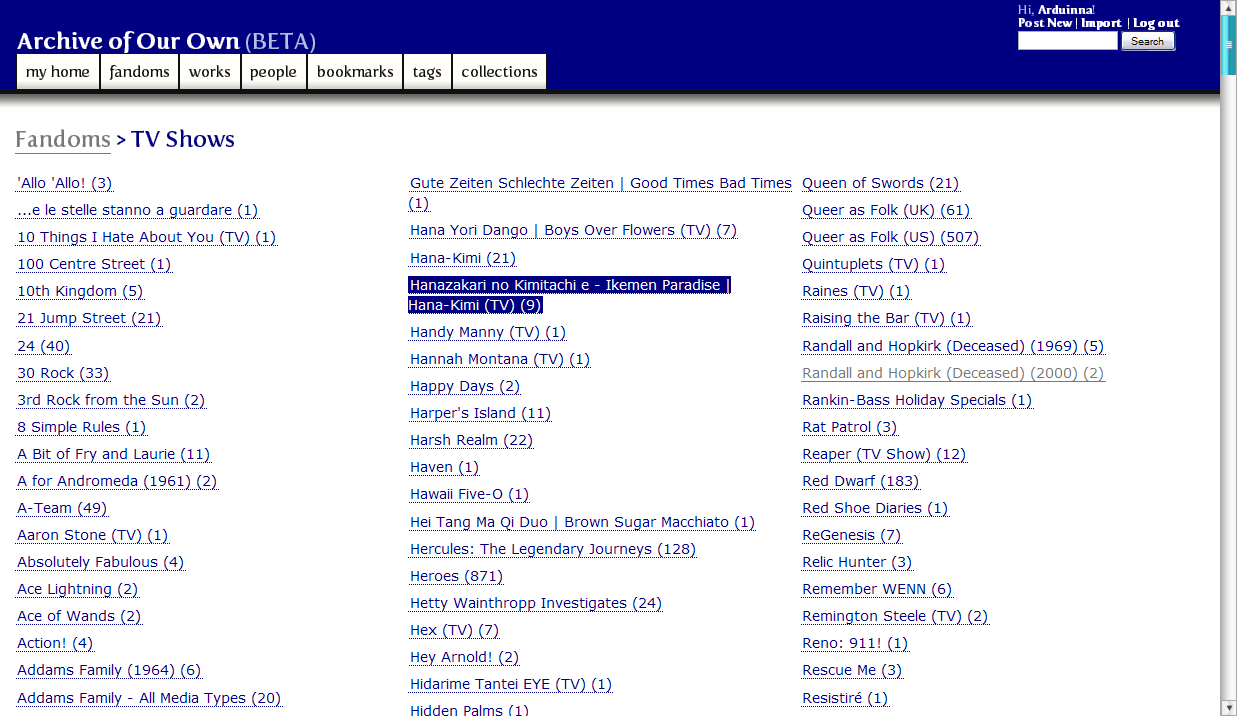The image size is (1237, 716).
Task: Open the collections tab
Action: pos(500,72)
